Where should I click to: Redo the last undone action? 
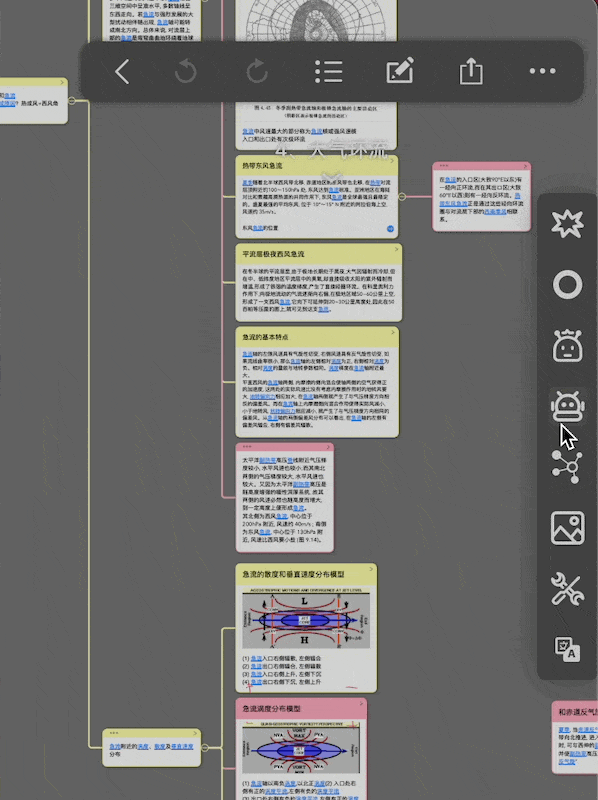(257, 71)
